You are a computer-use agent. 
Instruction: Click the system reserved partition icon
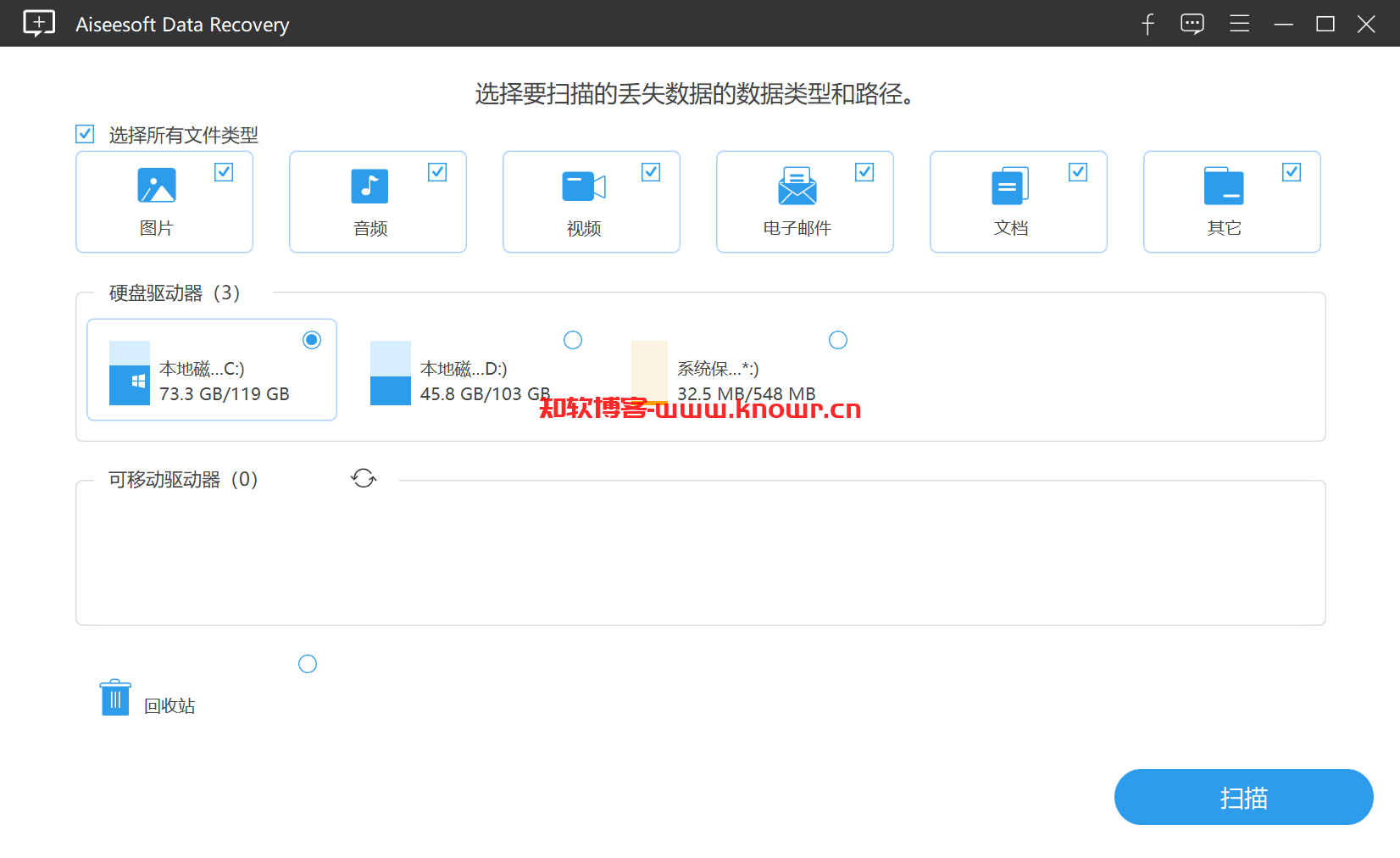[650, 373]
